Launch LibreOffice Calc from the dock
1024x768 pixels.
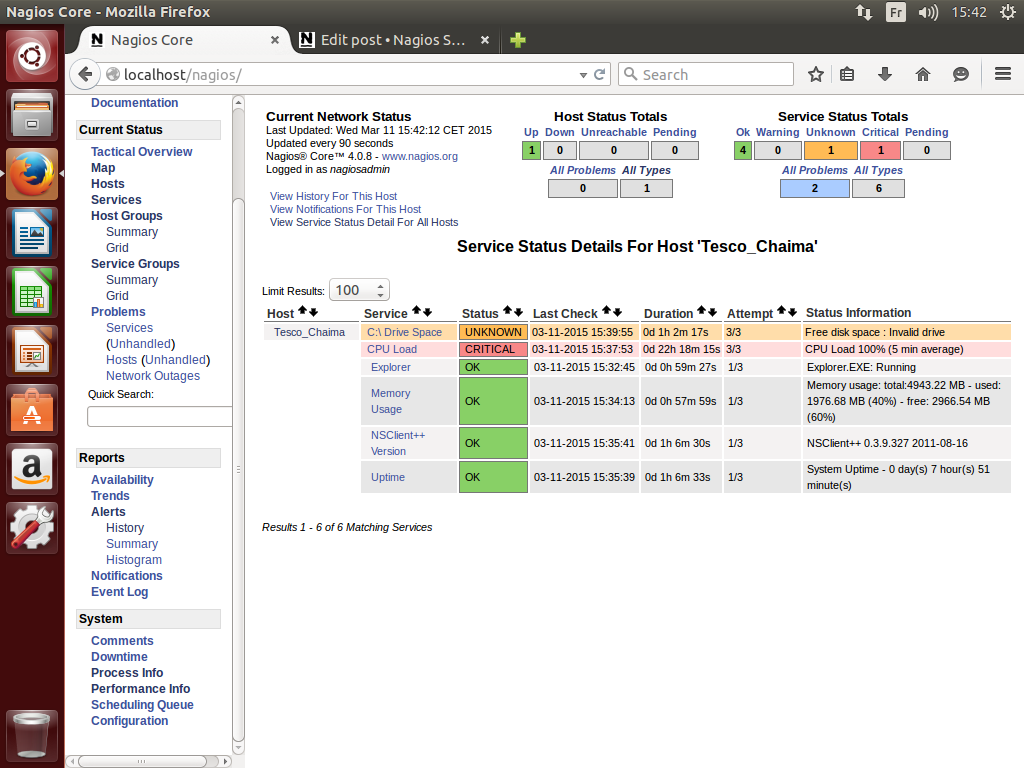click(x=33, y=294)
